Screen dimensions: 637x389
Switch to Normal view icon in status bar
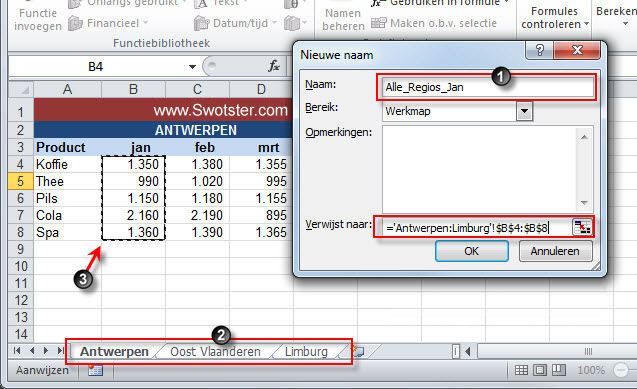(x=521, y=370)
